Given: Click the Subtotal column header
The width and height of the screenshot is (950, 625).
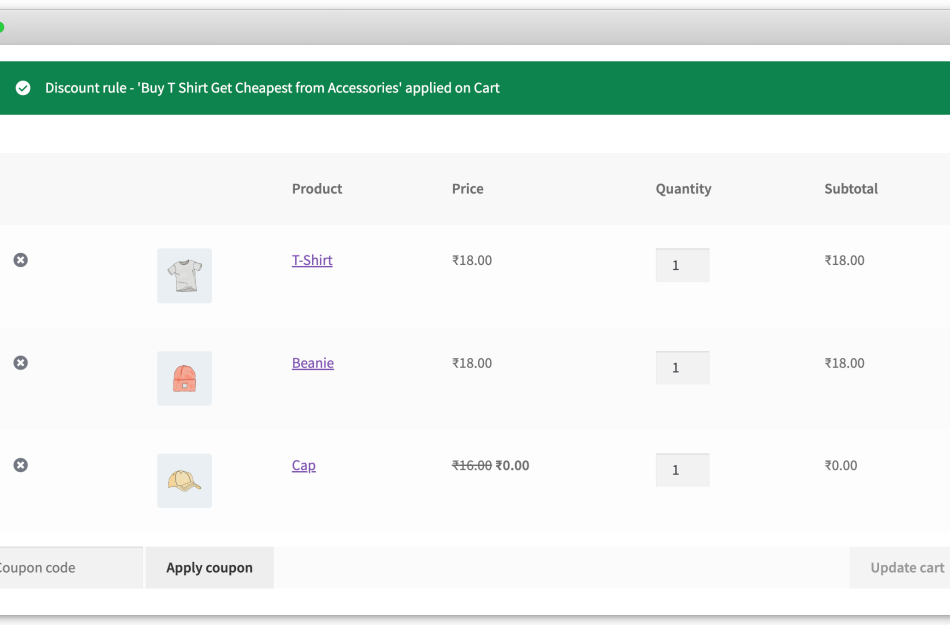Looking at the screenshot, I should 851,188.
